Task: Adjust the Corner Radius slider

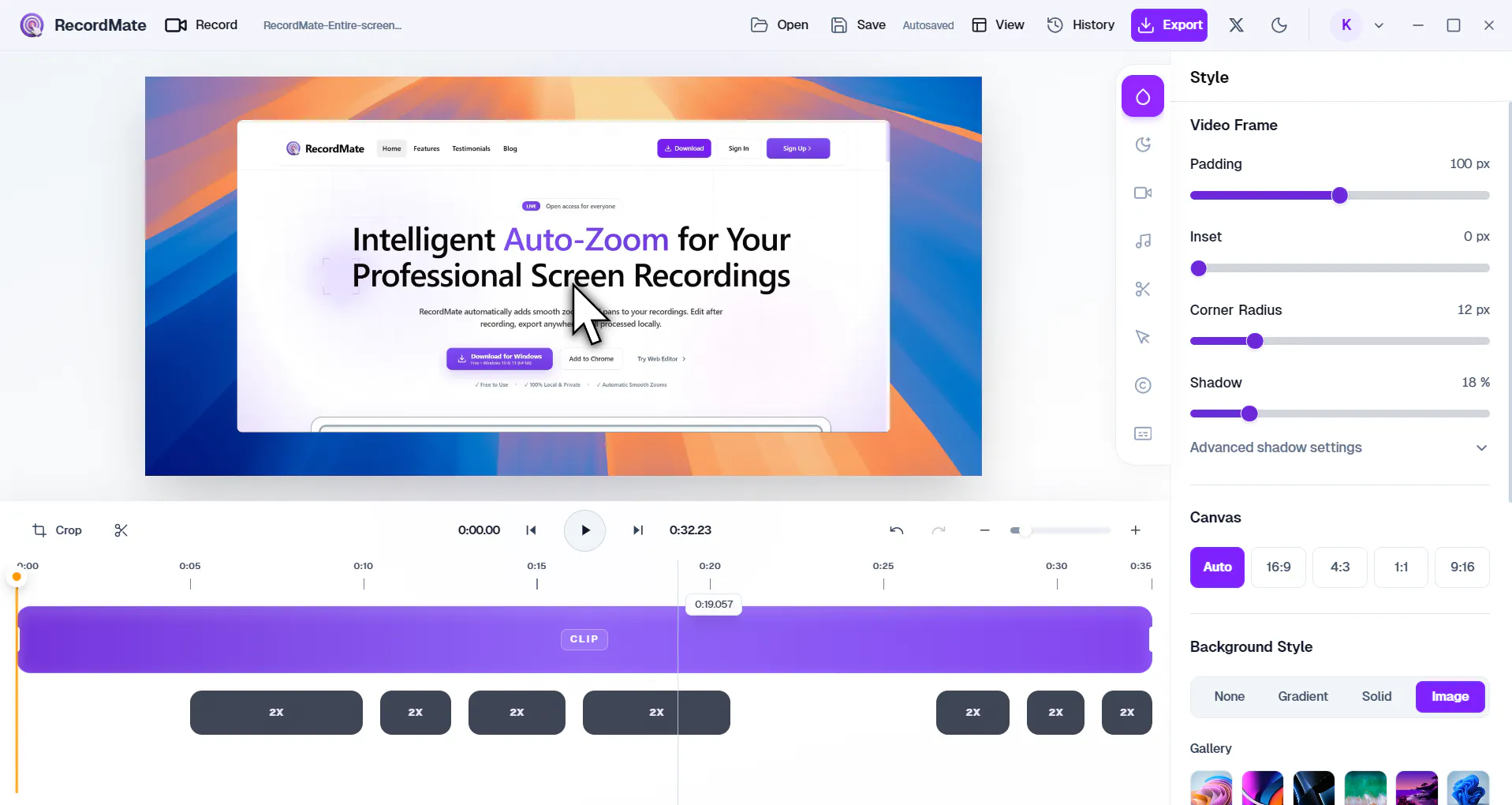Action: coord(1339,341)
